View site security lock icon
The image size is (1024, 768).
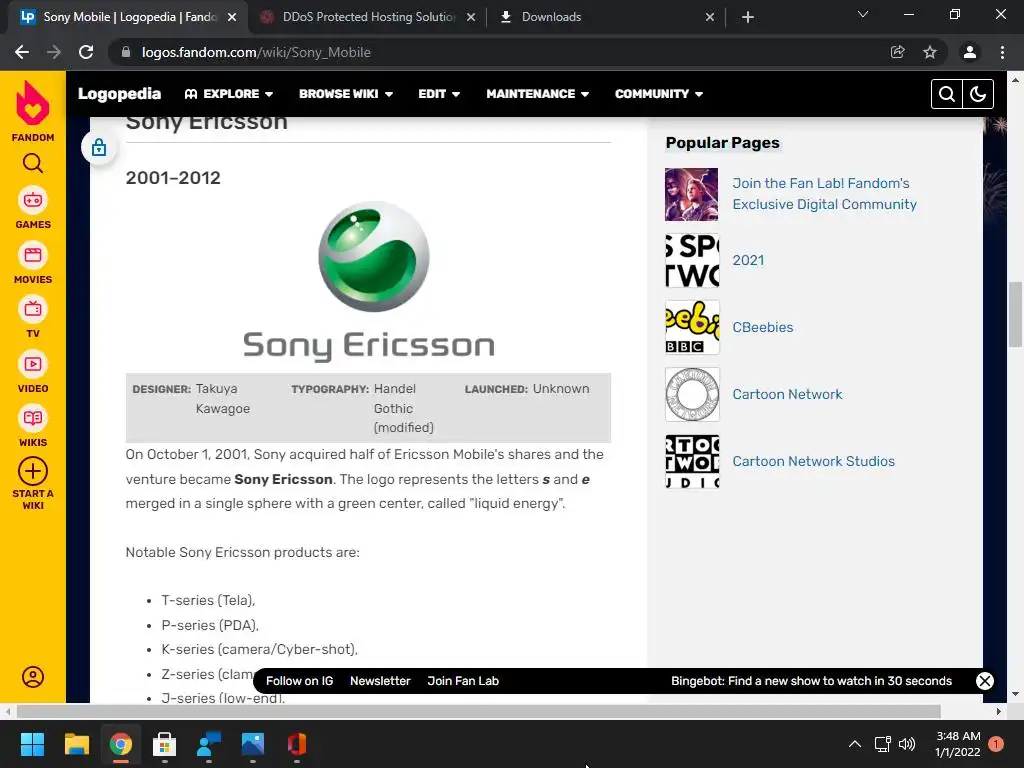[126, 52]
